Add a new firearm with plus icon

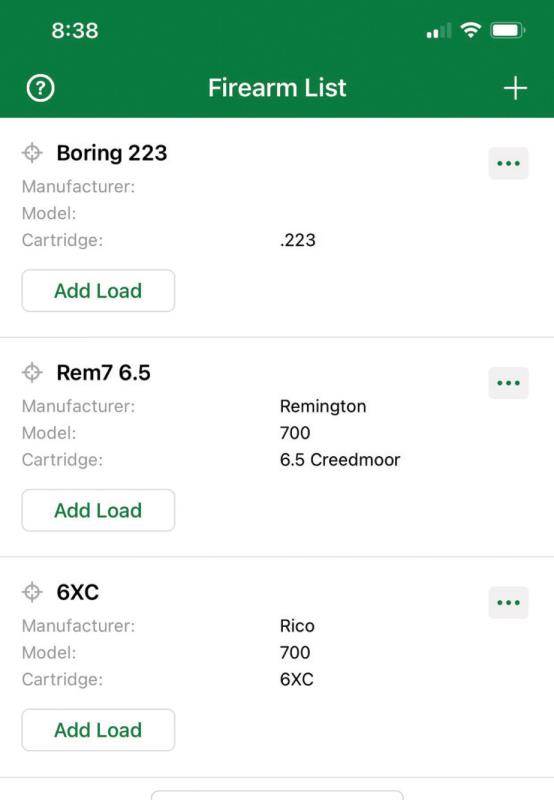(515, 88)
